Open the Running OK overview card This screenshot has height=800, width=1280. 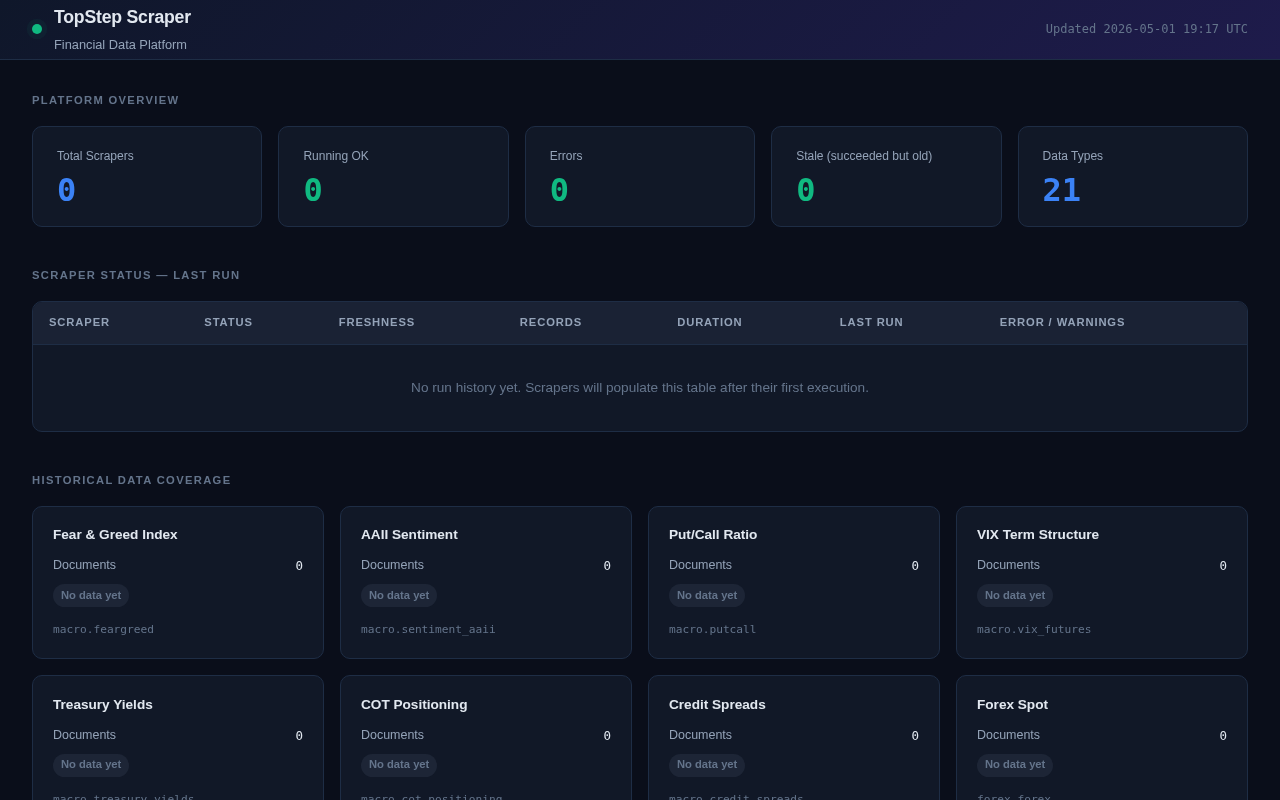point(393,176)
